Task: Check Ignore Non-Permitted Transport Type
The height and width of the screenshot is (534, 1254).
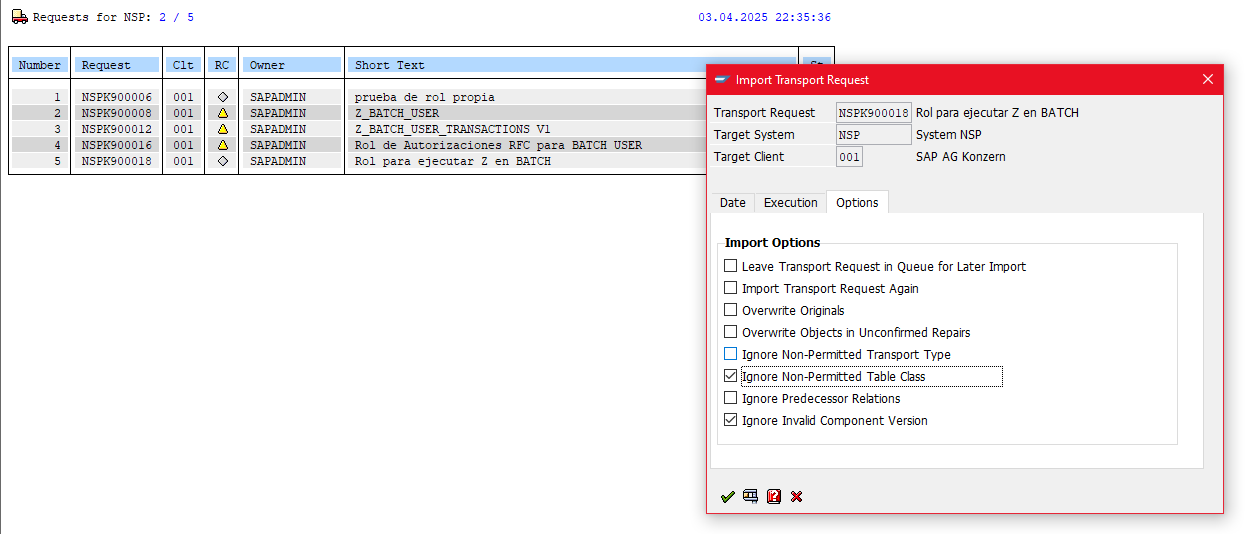Action: 731,354
